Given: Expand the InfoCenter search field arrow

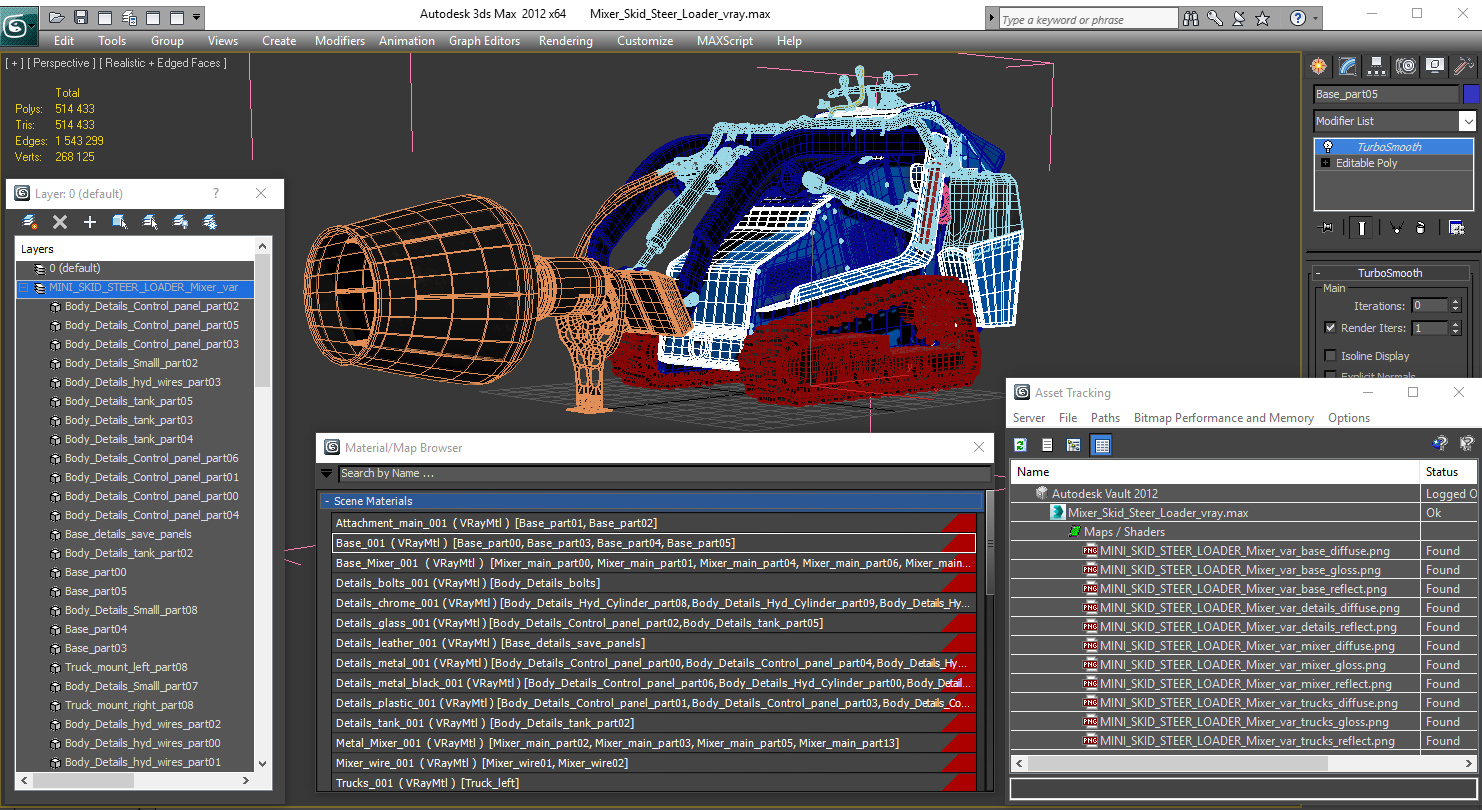Looking at the screenshot, I should [992, 19].
